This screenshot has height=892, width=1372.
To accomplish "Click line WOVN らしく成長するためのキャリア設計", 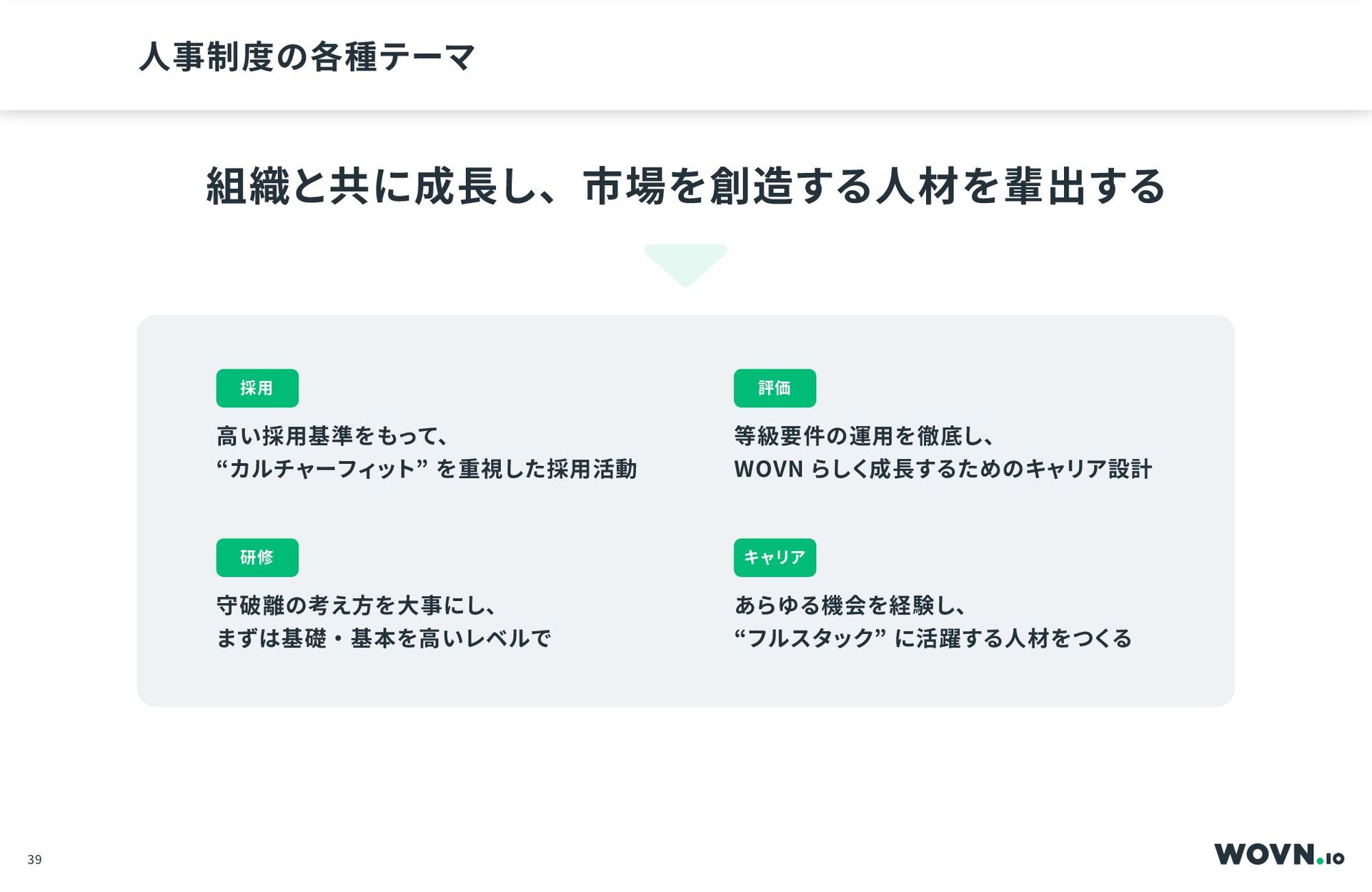I will [x=943, y=469].
